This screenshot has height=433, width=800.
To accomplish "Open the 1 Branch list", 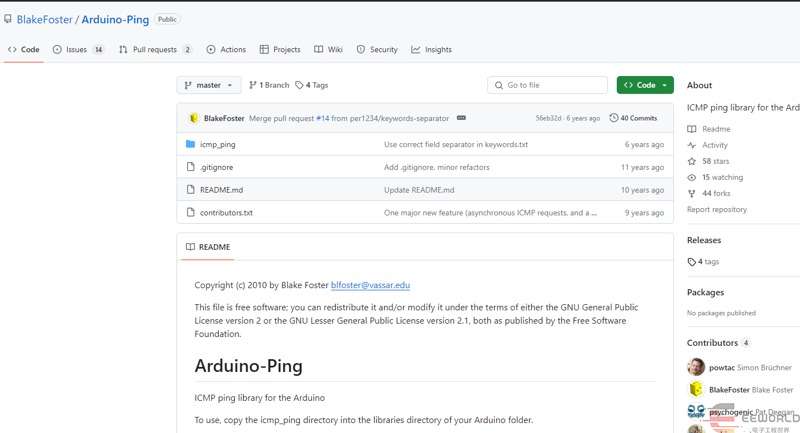I will point(269,86).
